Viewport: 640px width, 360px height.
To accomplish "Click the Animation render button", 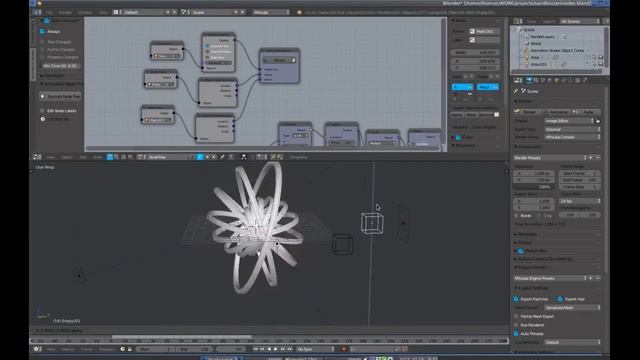I will [x=557, y=112].
